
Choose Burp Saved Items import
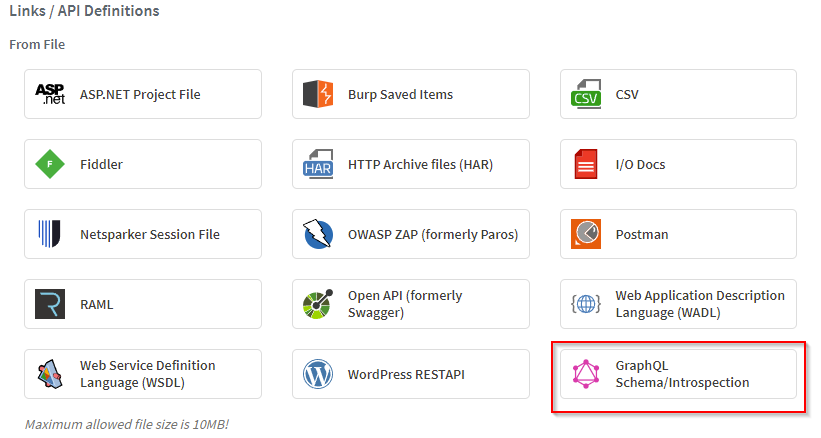click(411, 94)
